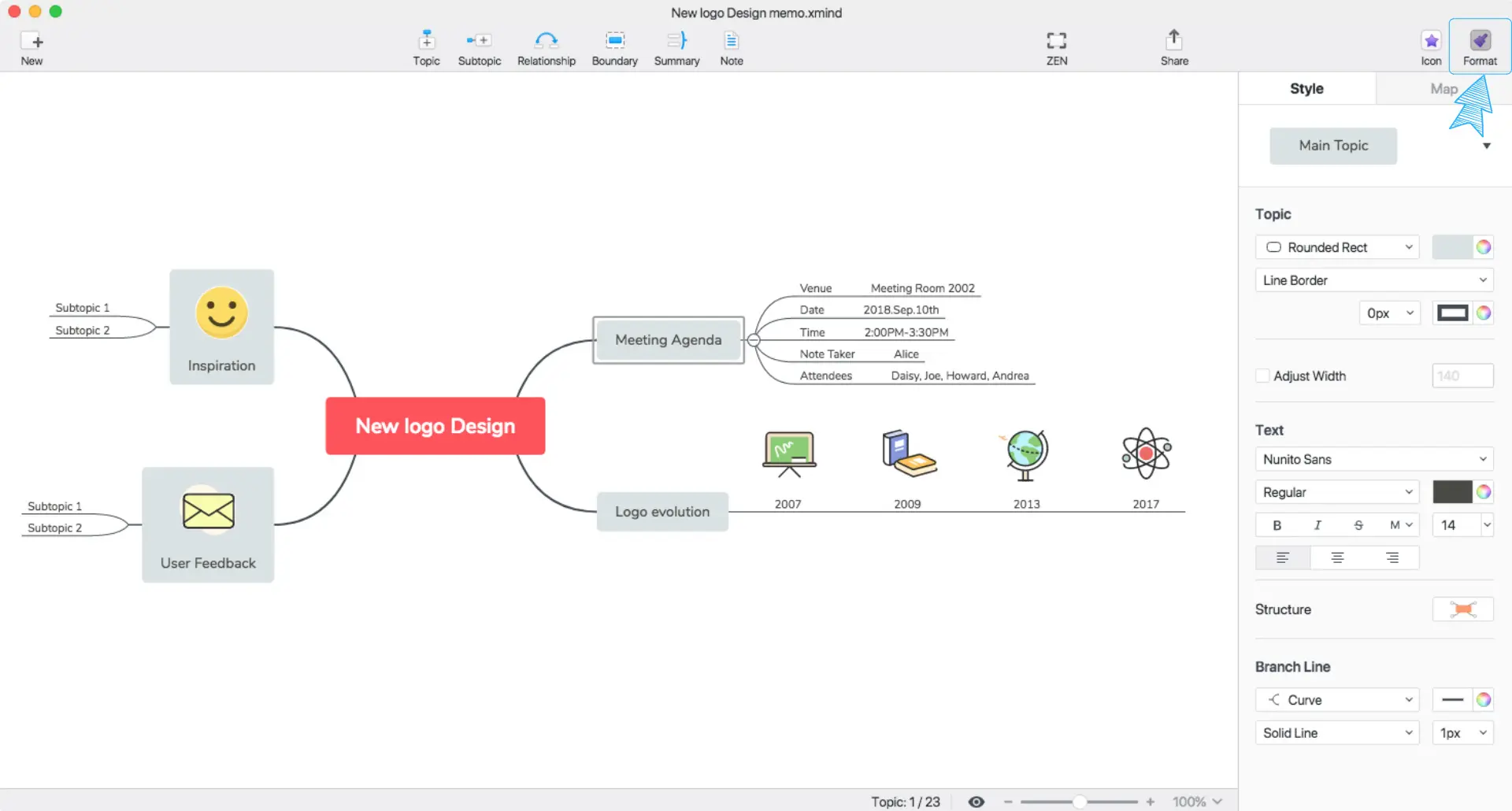Open the 100% zoom level dropdown
The width and height of the screenshot is (1512, 811).
(1197, 802)
